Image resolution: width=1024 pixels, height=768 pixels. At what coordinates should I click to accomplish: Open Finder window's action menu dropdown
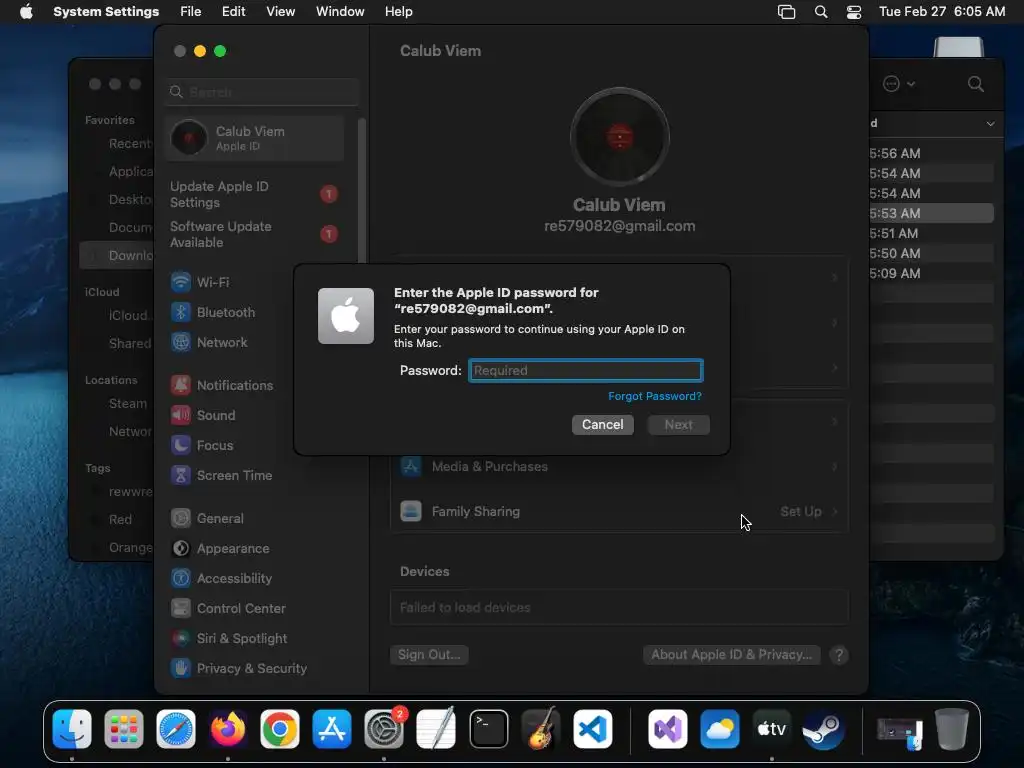point(899,84)
